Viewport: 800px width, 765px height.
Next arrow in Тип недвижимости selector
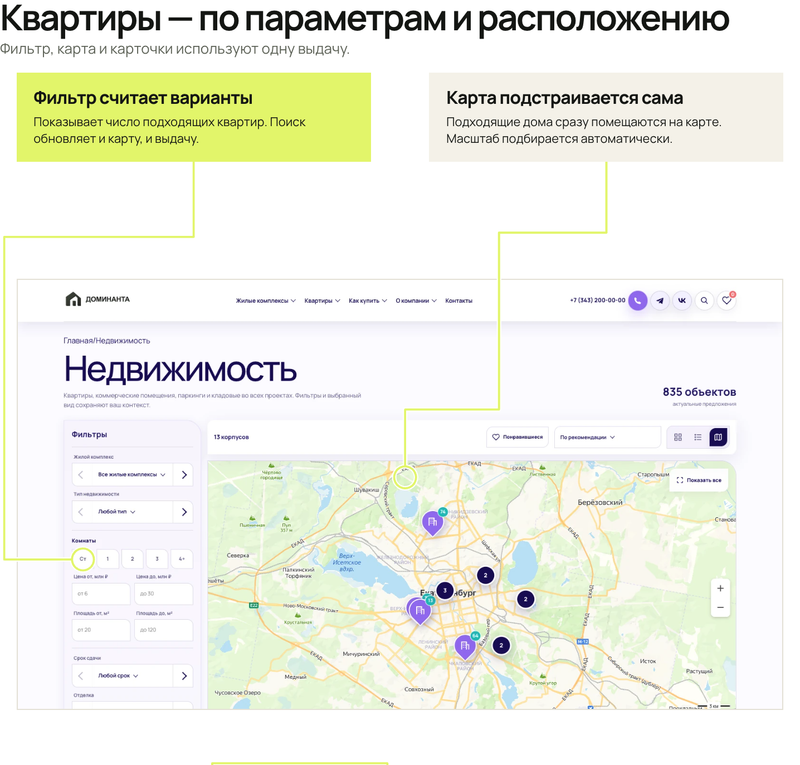click(x=184, y=512)
